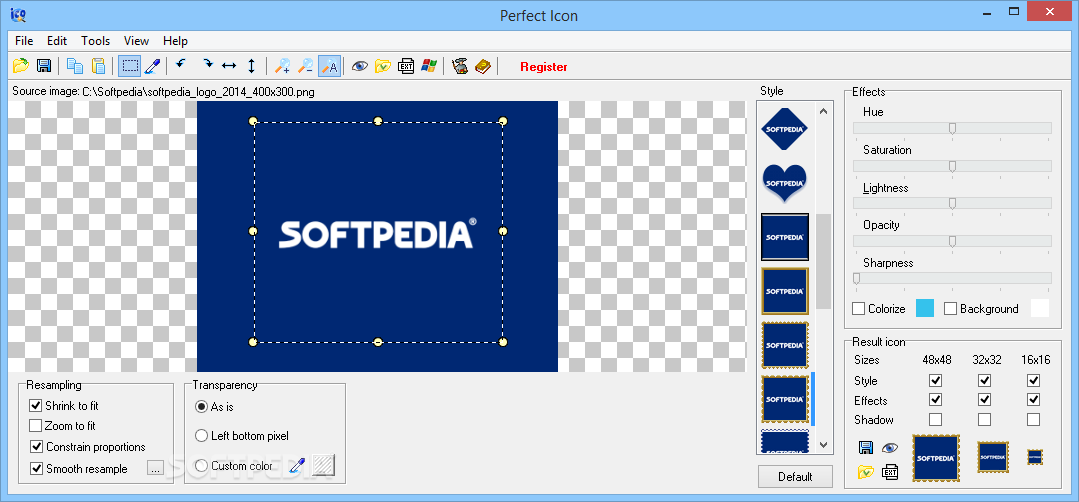Screen dimensions: 1079x502
Task: Click the EXT icon in Result icon panel
Action: (890, 472)
